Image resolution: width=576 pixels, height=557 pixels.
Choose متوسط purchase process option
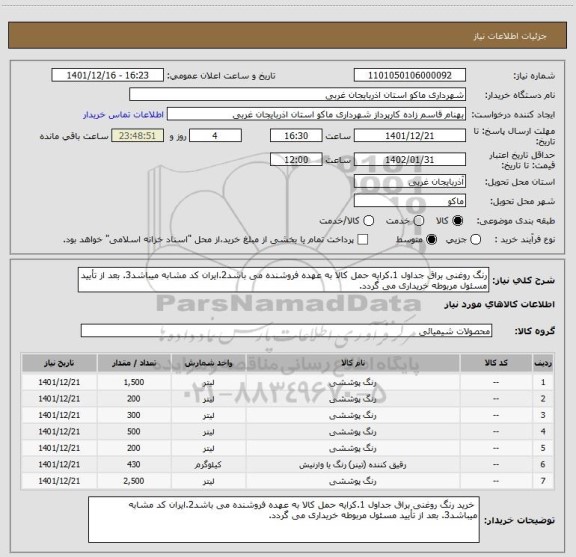pyautogui.click(x=431, y=240)
